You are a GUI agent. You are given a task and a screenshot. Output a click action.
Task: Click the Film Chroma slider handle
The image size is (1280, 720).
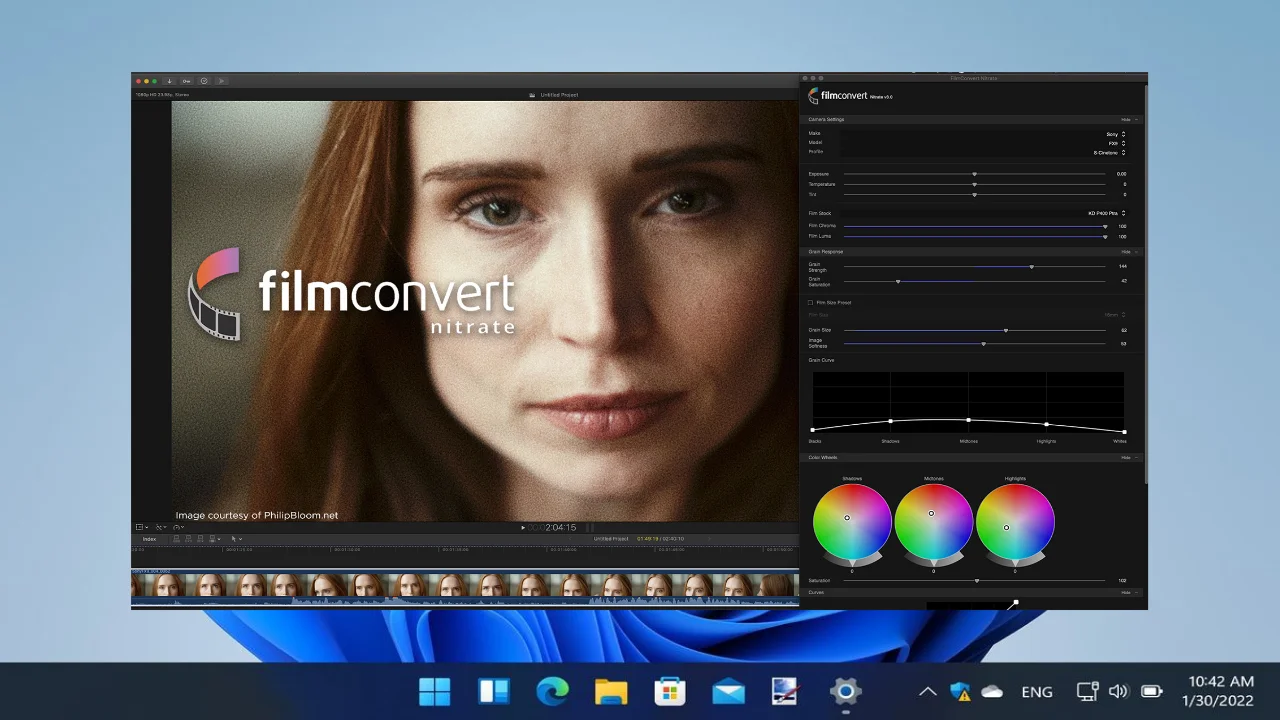coord(1105,226)
